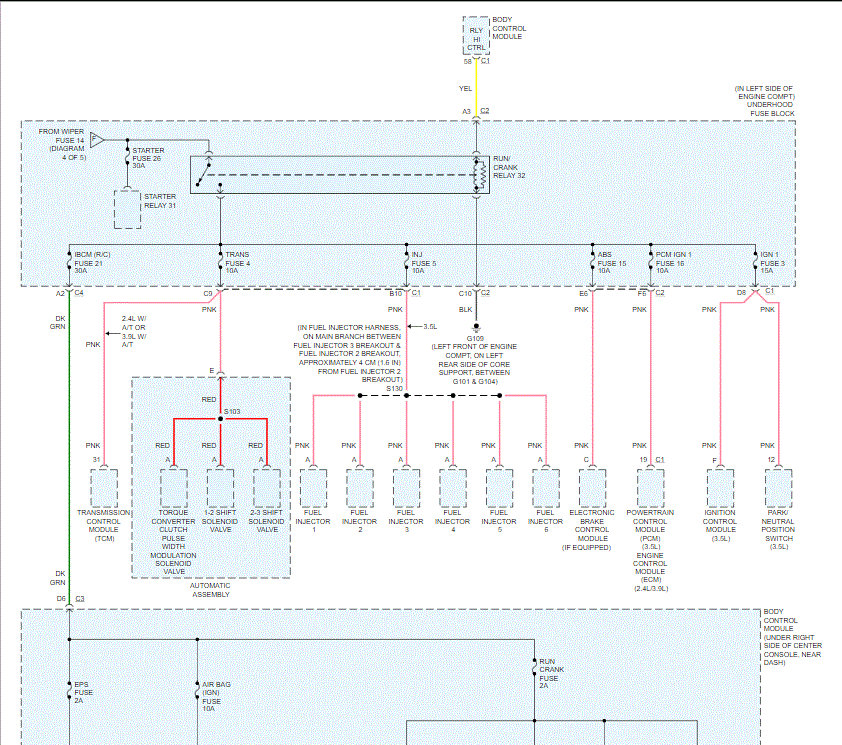Click the BLK wire label near C10
Image resolution: width=842 pixels, height=745 pixels.
tap(466, 309)
